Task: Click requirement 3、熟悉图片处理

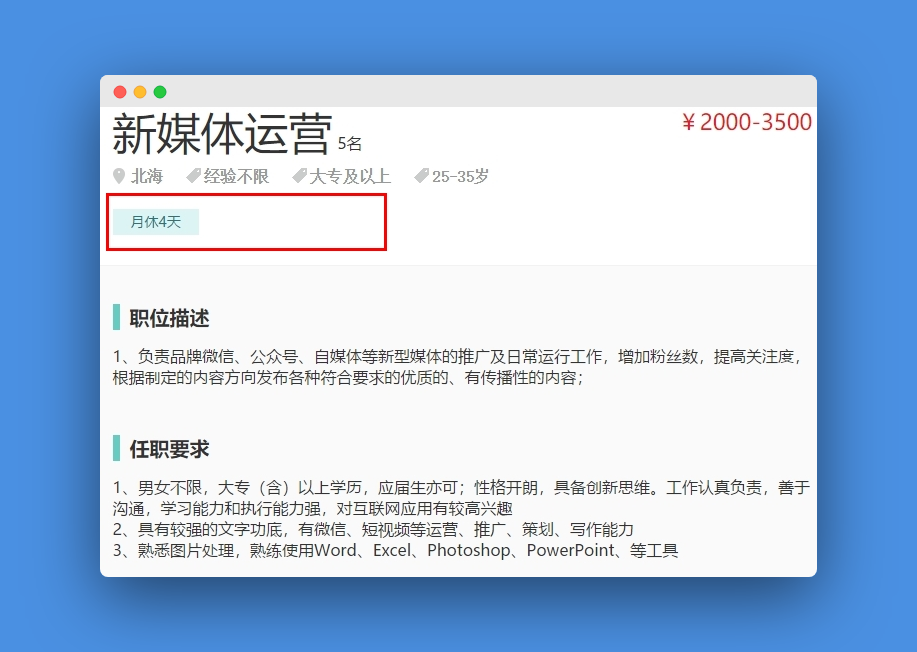Action: click(x=395, y=551)
